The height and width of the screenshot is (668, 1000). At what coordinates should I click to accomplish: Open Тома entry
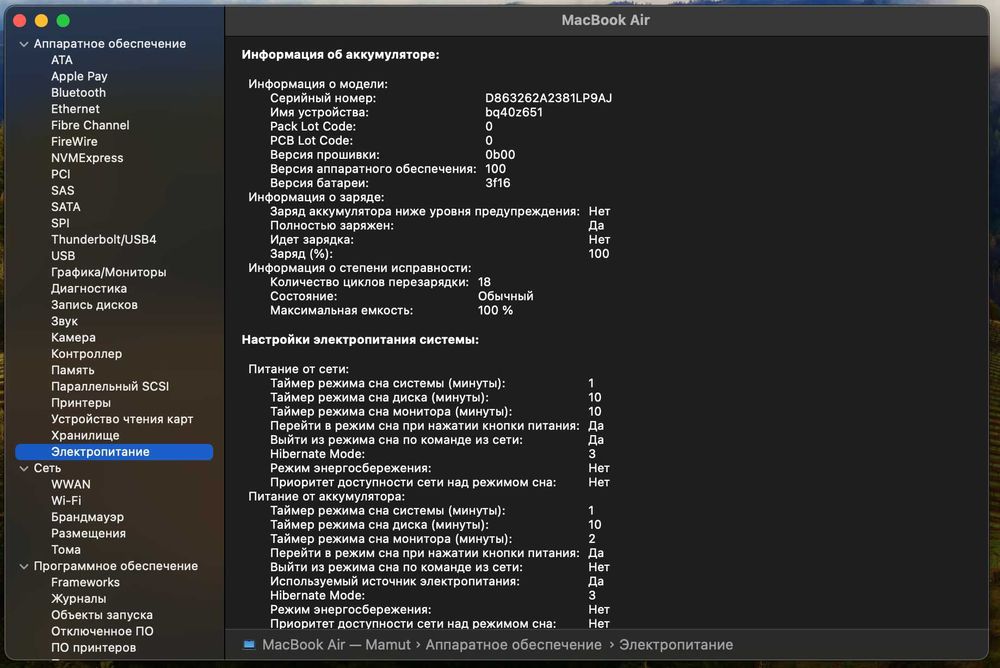[66, 549]
